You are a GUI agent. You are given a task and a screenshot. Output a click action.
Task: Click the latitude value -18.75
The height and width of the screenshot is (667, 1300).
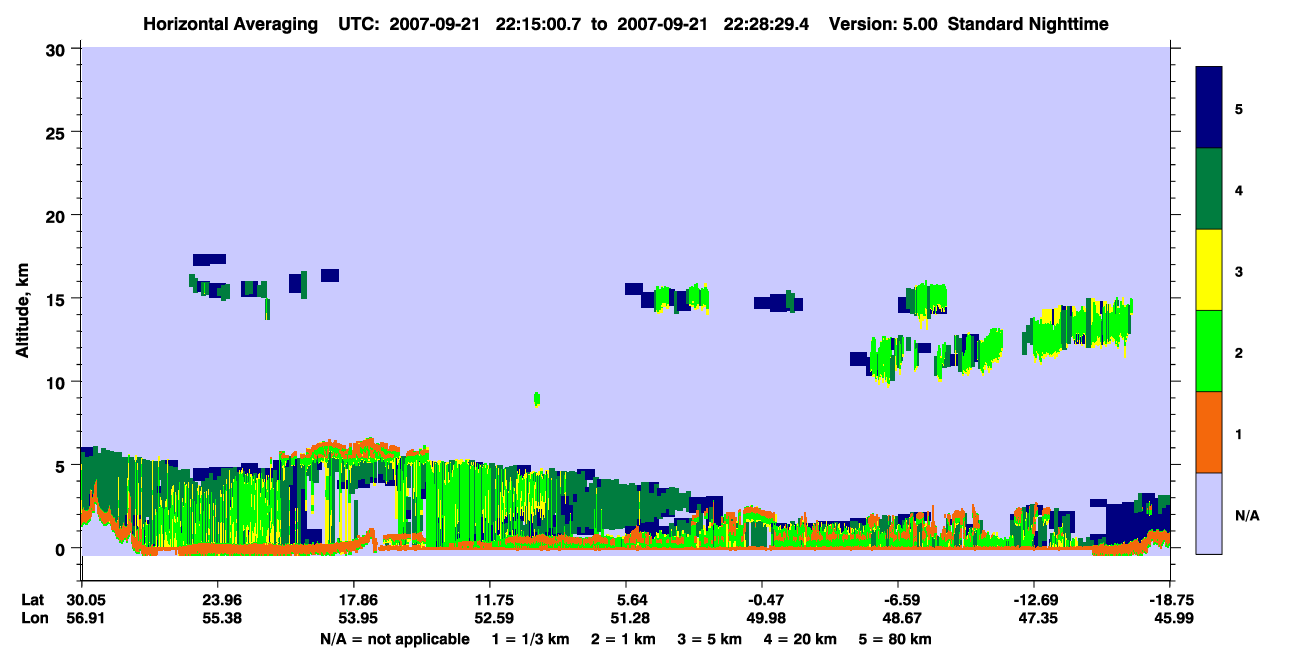(x=1171, y=600)
